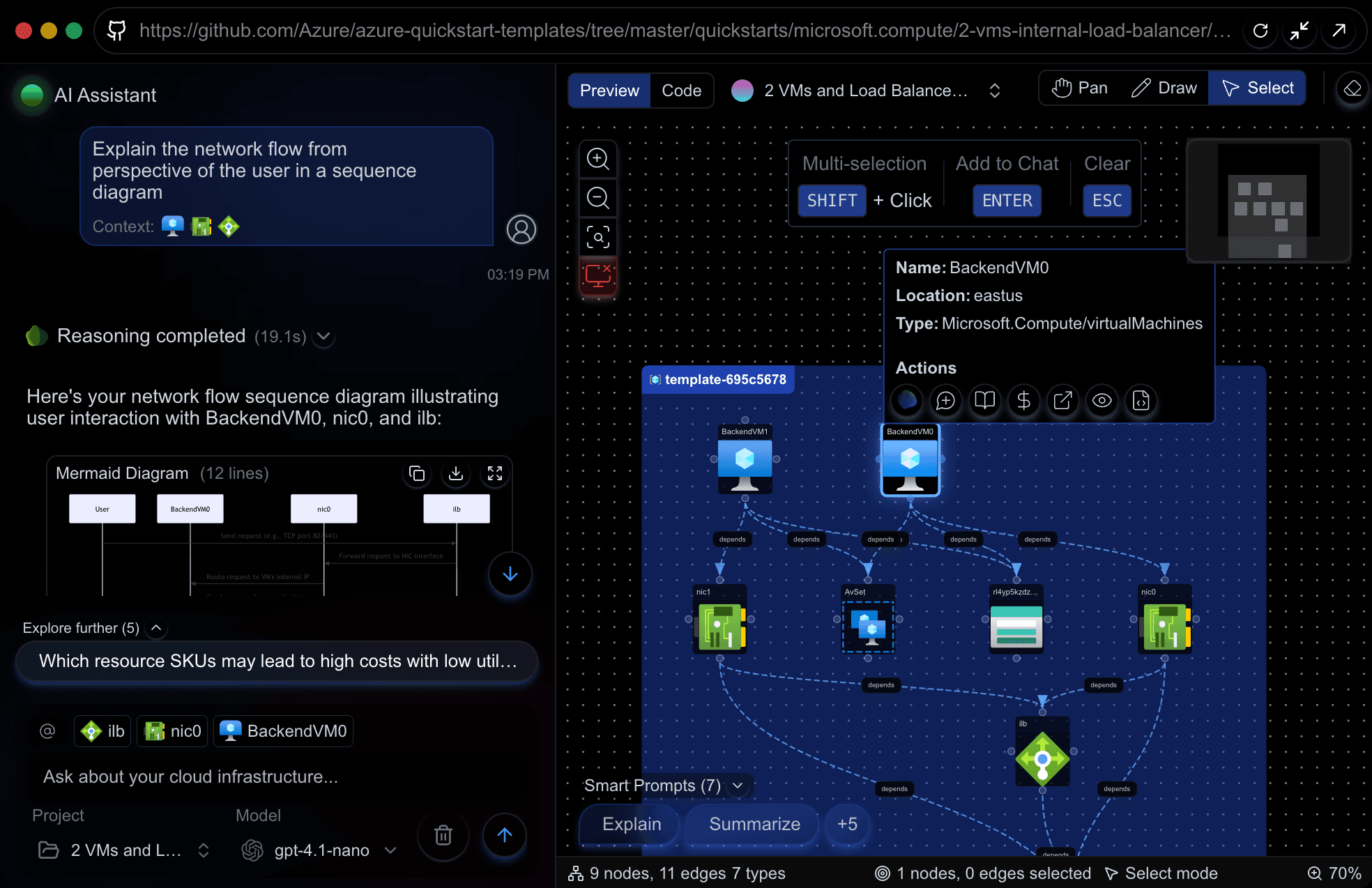1372x888 pixels.
Task: Zoom in on the diagram canvas
Action: [x=598, y=159]
